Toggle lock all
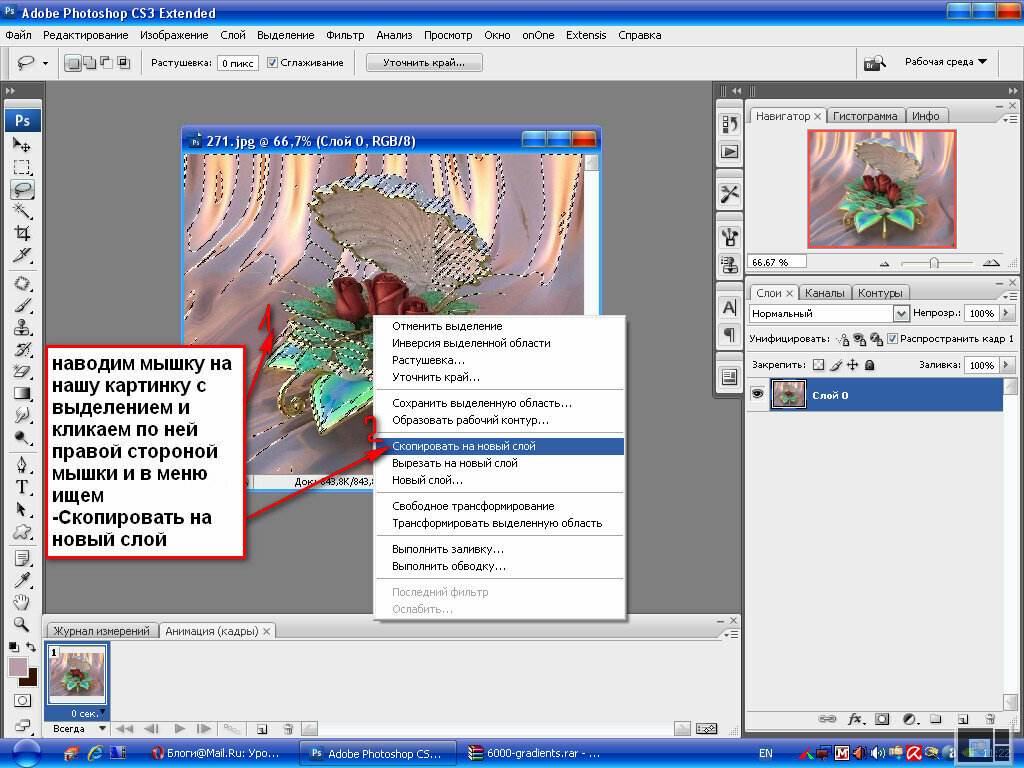 tap(870, 365)
